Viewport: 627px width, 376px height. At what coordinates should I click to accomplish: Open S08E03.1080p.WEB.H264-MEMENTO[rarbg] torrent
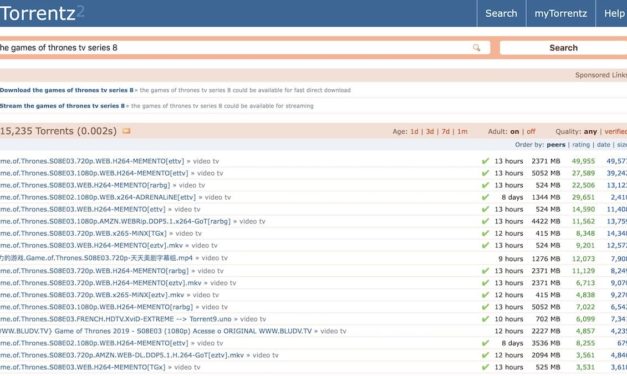click(96, 307)
